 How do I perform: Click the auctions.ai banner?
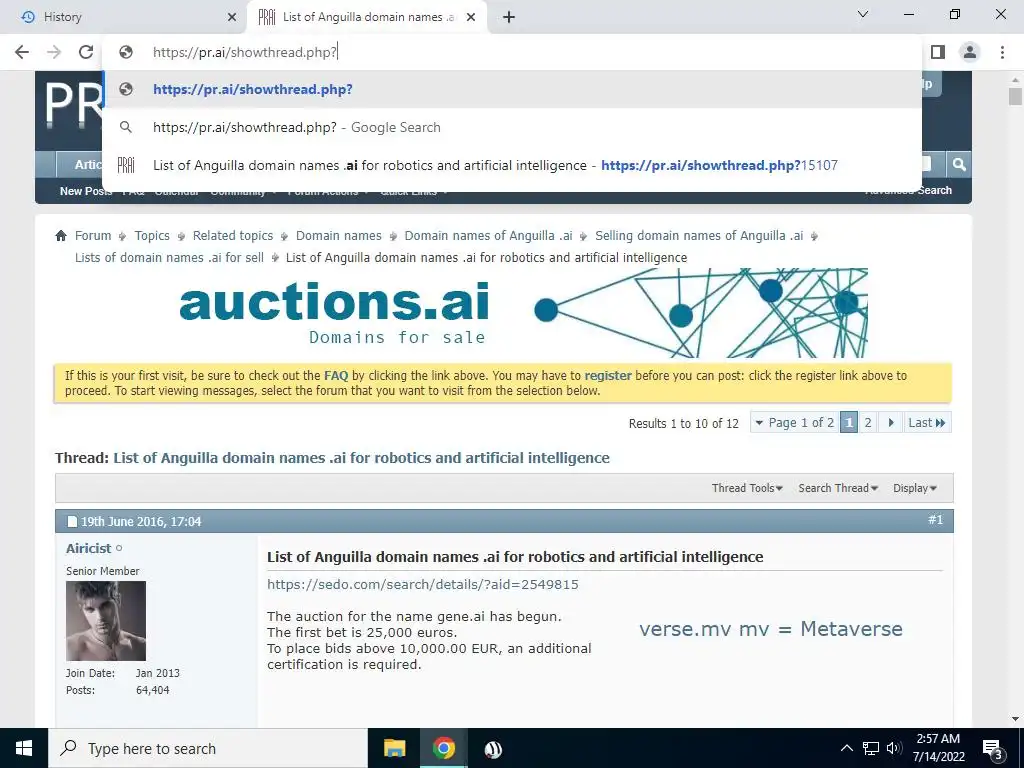coord(522,313)
